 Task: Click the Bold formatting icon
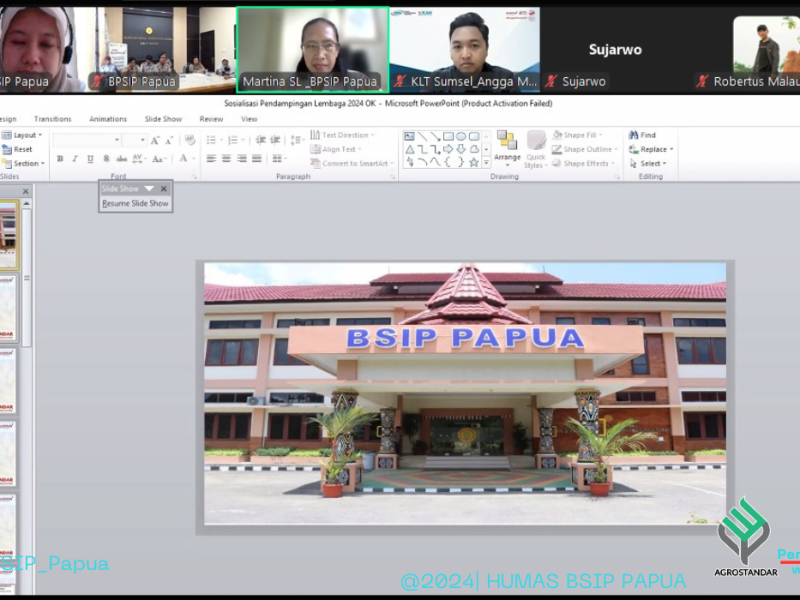[60, 159]
